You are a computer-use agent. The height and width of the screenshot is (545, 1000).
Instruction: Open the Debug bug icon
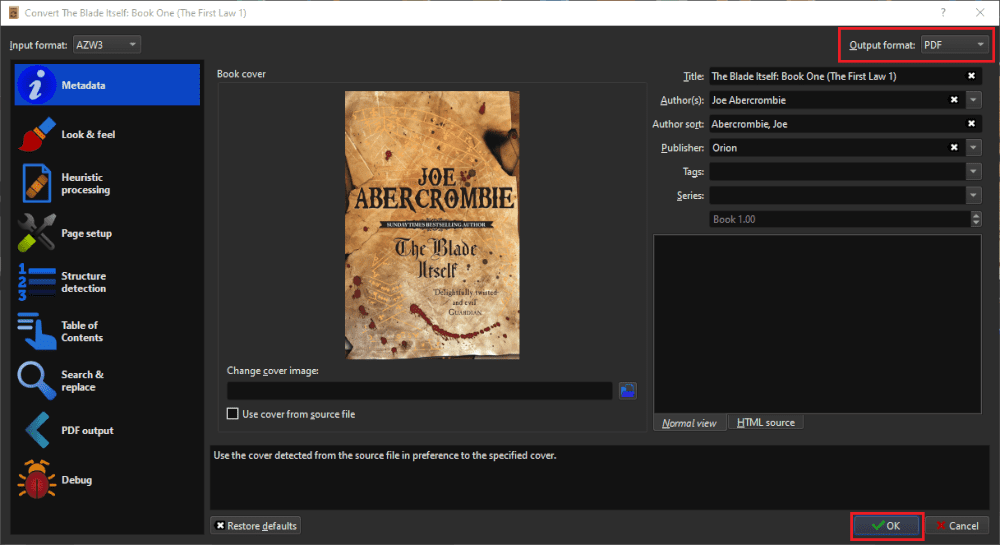(x=36, y=479)
